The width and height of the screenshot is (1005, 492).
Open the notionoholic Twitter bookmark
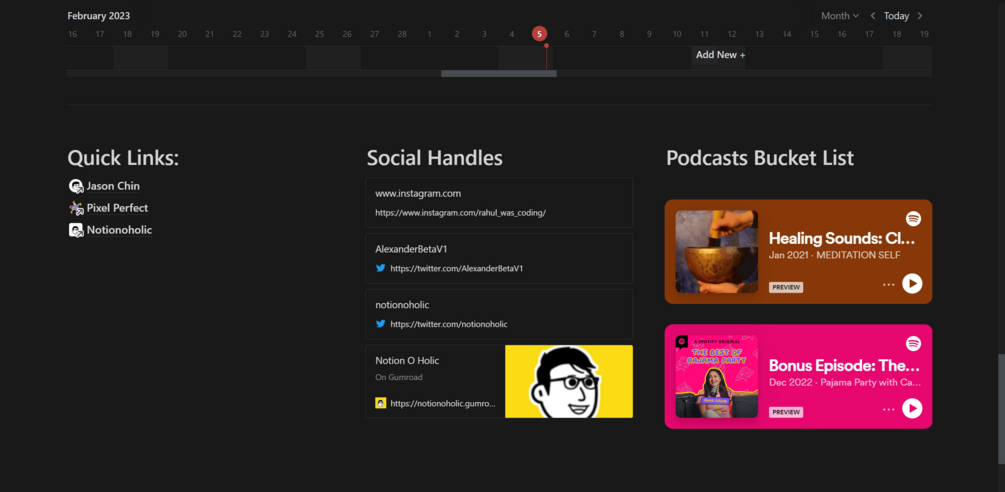coord(499,314)
